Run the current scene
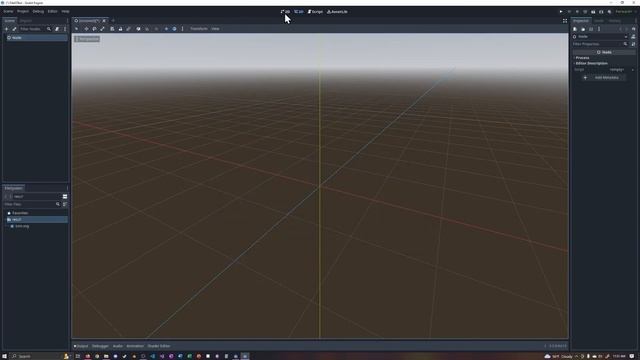 pos(593,12)
